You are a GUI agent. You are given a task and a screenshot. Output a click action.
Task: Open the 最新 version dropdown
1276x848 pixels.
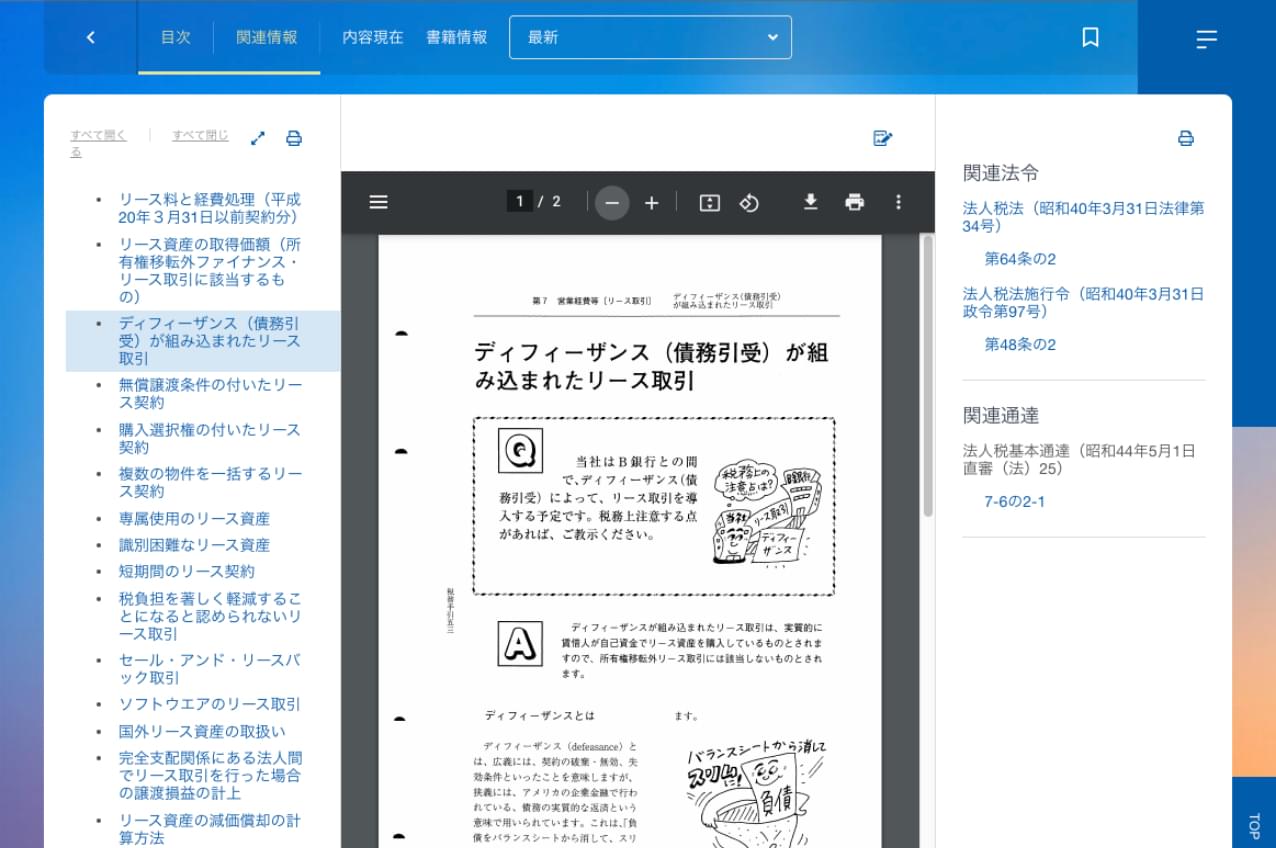coord(650,37)
